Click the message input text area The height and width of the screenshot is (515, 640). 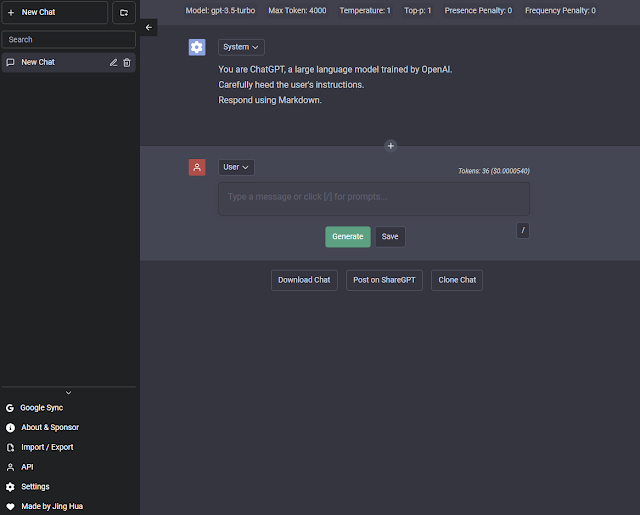pos(374,199)
